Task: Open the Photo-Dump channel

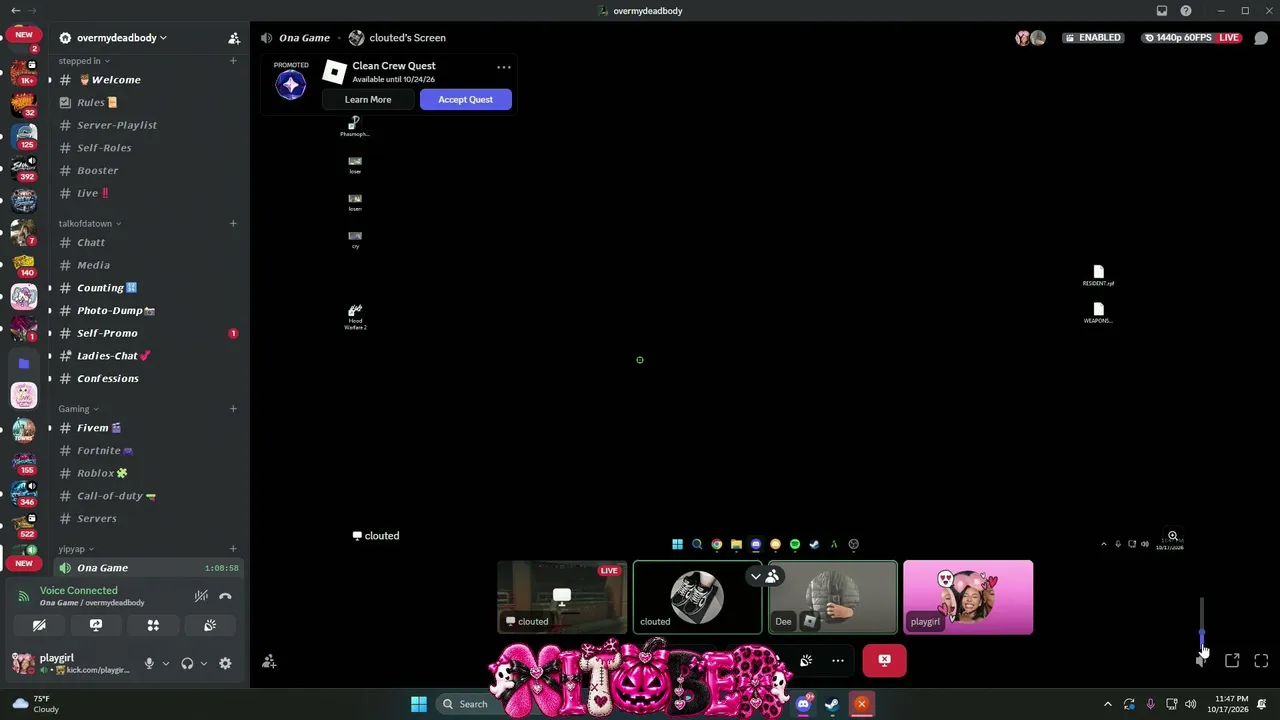Action: click(148, 310)
